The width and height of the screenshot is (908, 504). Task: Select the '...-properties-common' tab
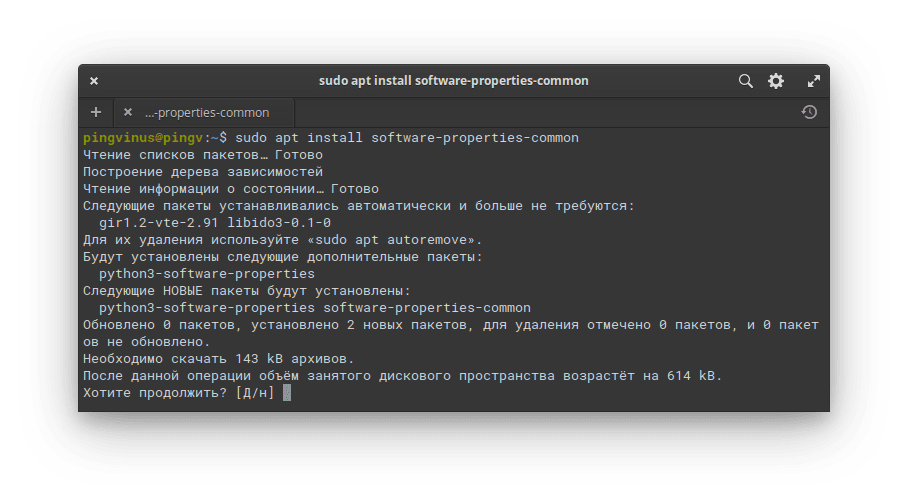click(x=204, y=112)
